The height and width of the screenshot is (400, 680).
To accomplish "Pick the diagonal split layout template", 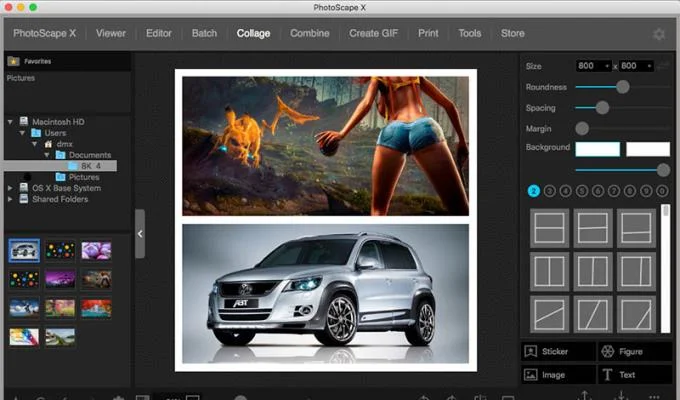I will tap(550, 314).
